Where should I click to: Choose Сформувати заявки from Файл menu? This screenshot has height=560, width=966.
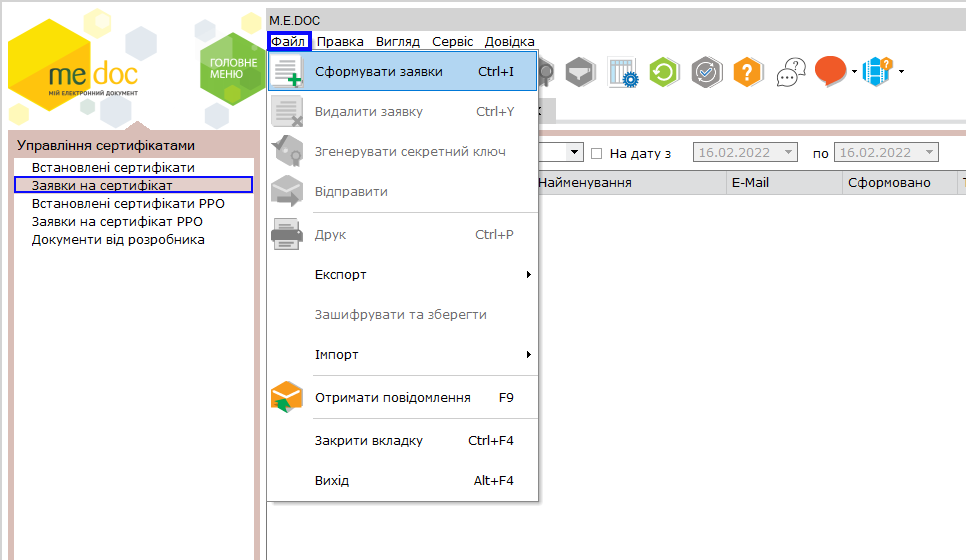(403, 71)
